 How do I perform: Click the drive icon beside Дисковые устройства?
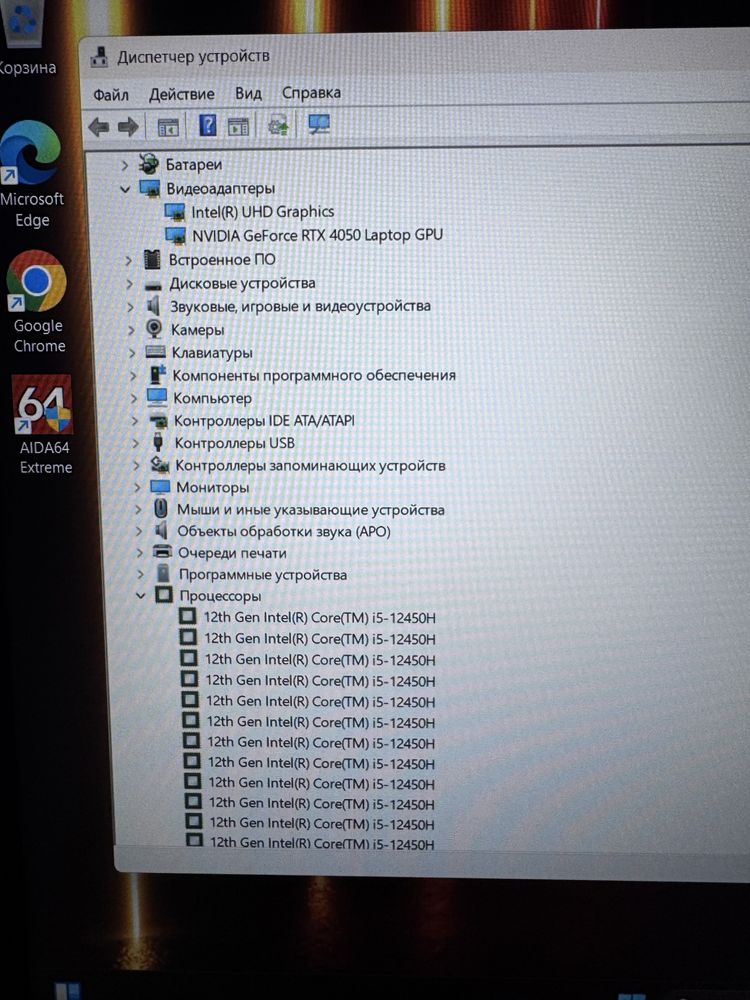153,285
